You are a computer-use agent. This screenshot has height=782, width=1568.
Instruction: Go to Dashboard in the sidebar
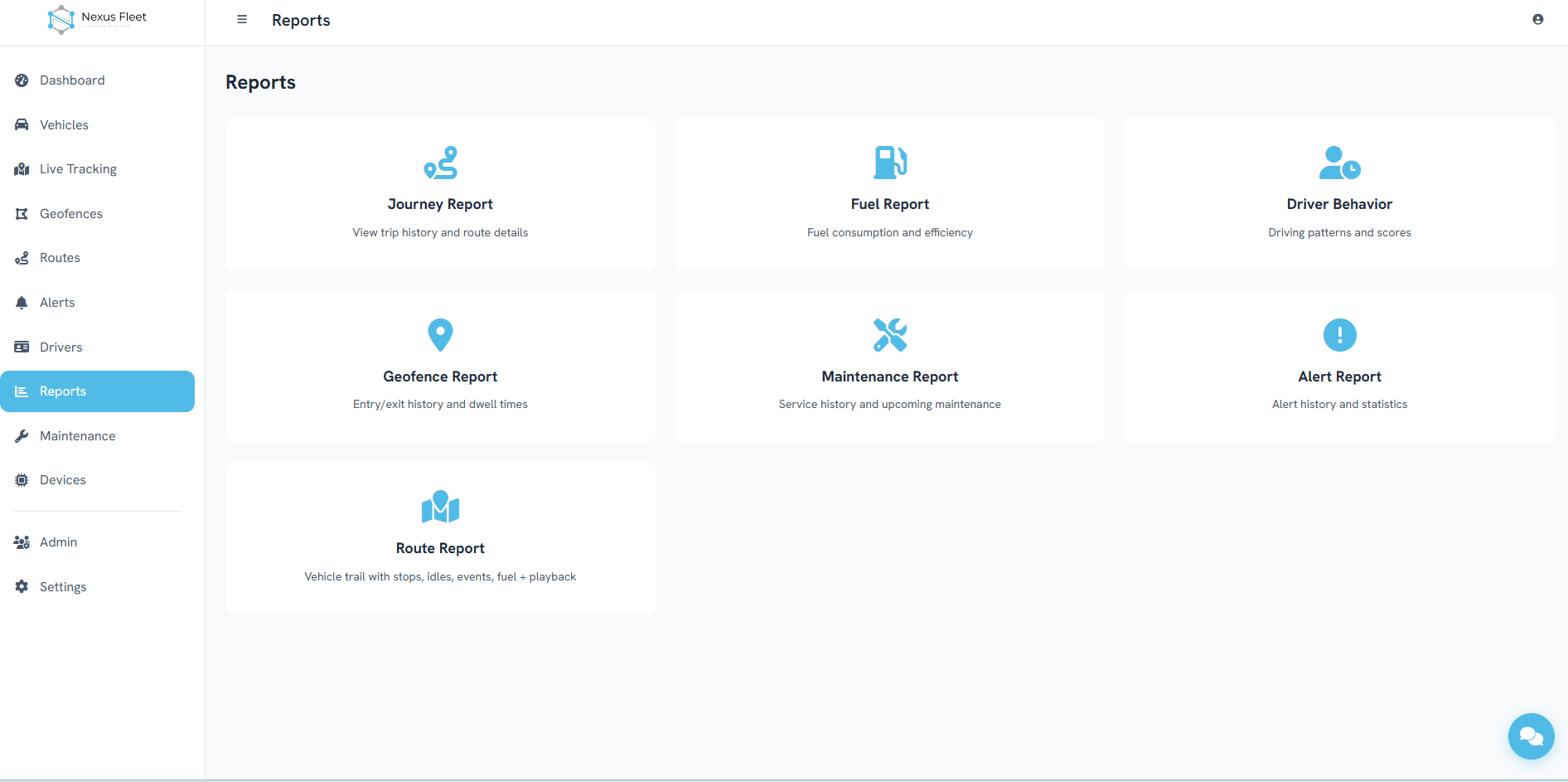pos(98,80)
